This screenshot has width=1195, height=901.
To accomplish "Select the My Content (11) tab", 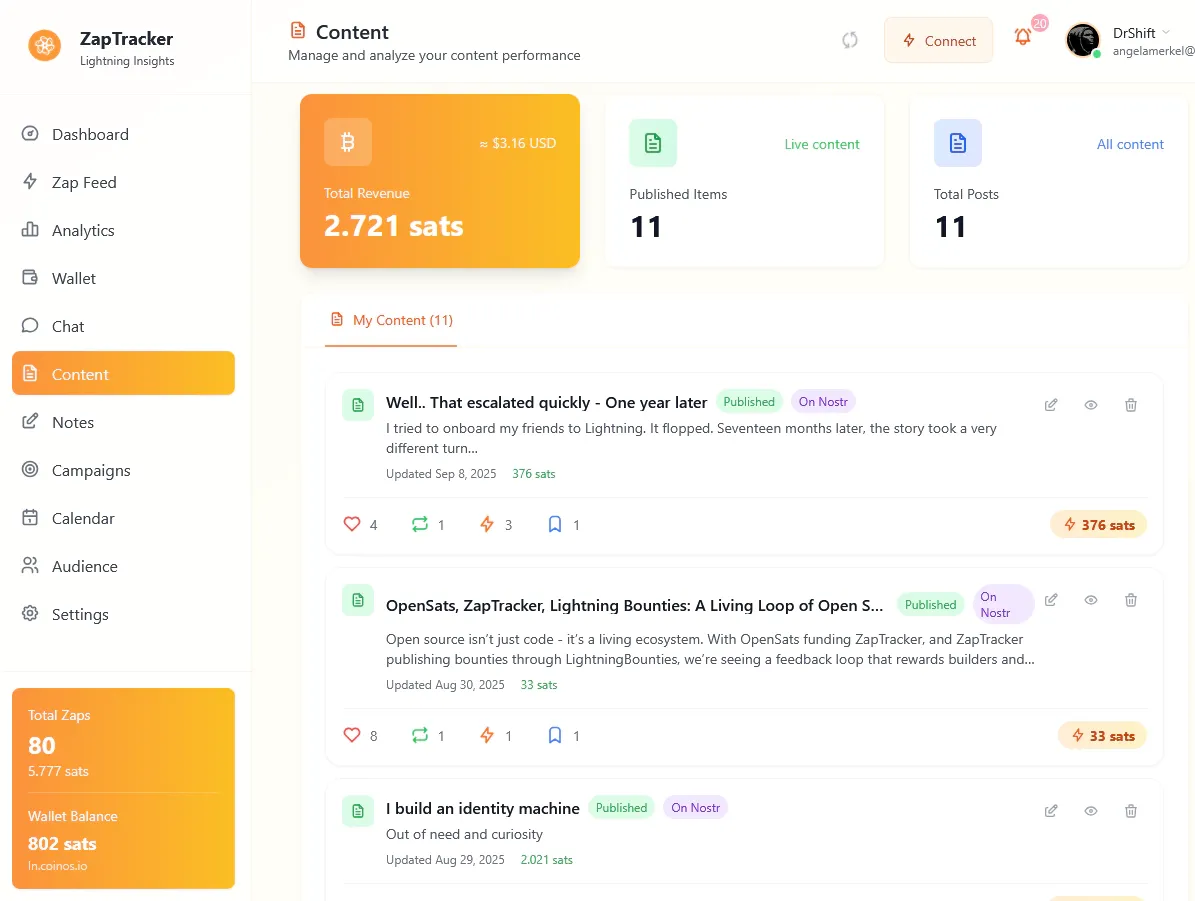I will (391, 321).
